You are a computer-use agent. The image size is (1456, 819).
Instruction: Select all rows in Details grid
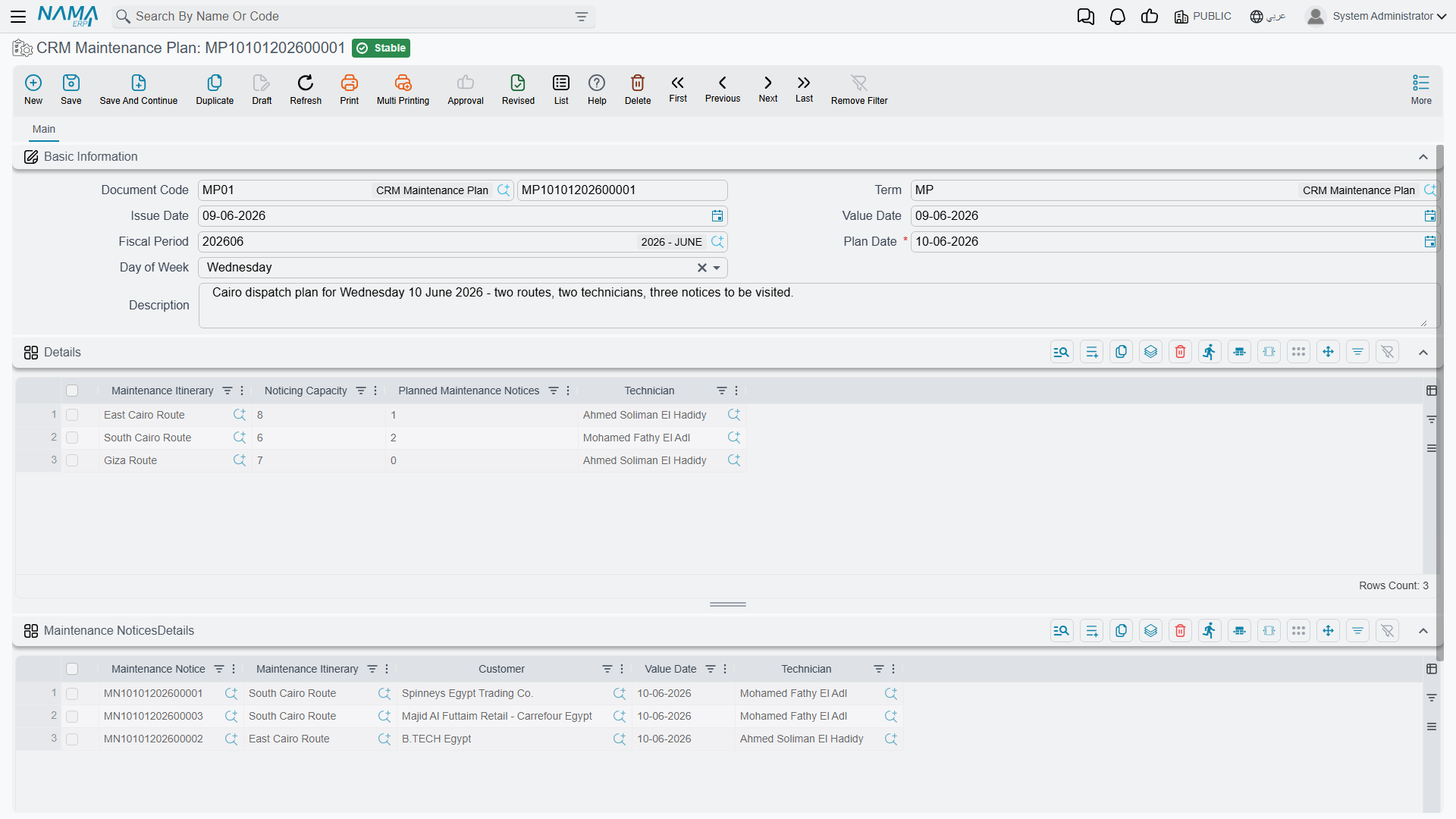(72, 391)
